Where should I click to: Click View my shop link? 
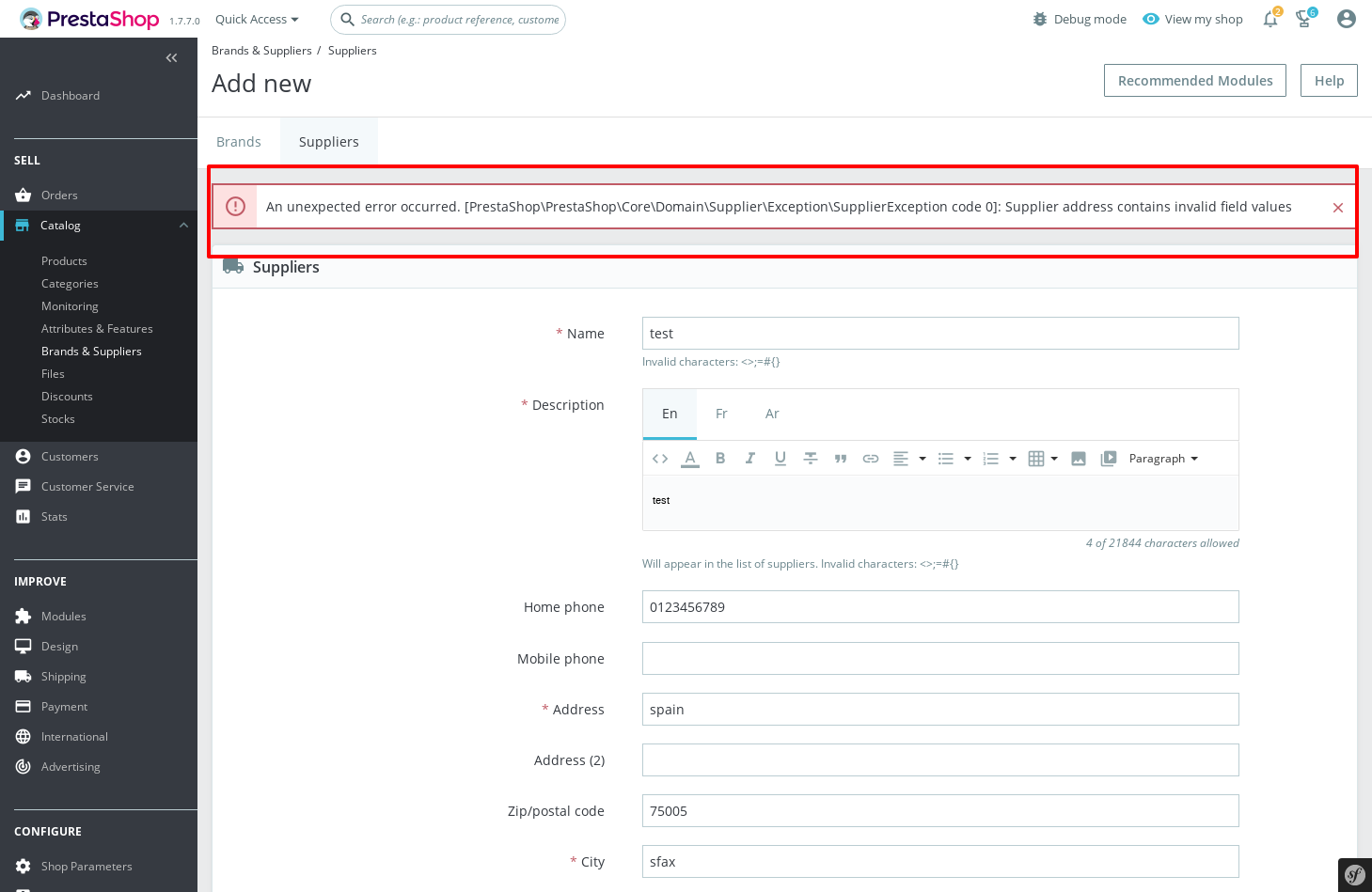pyautogui.click(x=1192, y=19)
